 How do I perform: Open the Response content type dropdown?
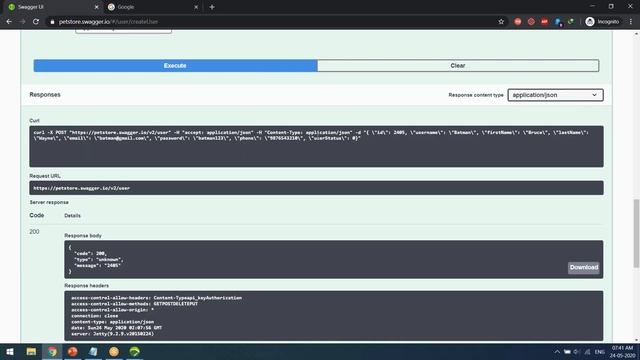coord(555,95)
